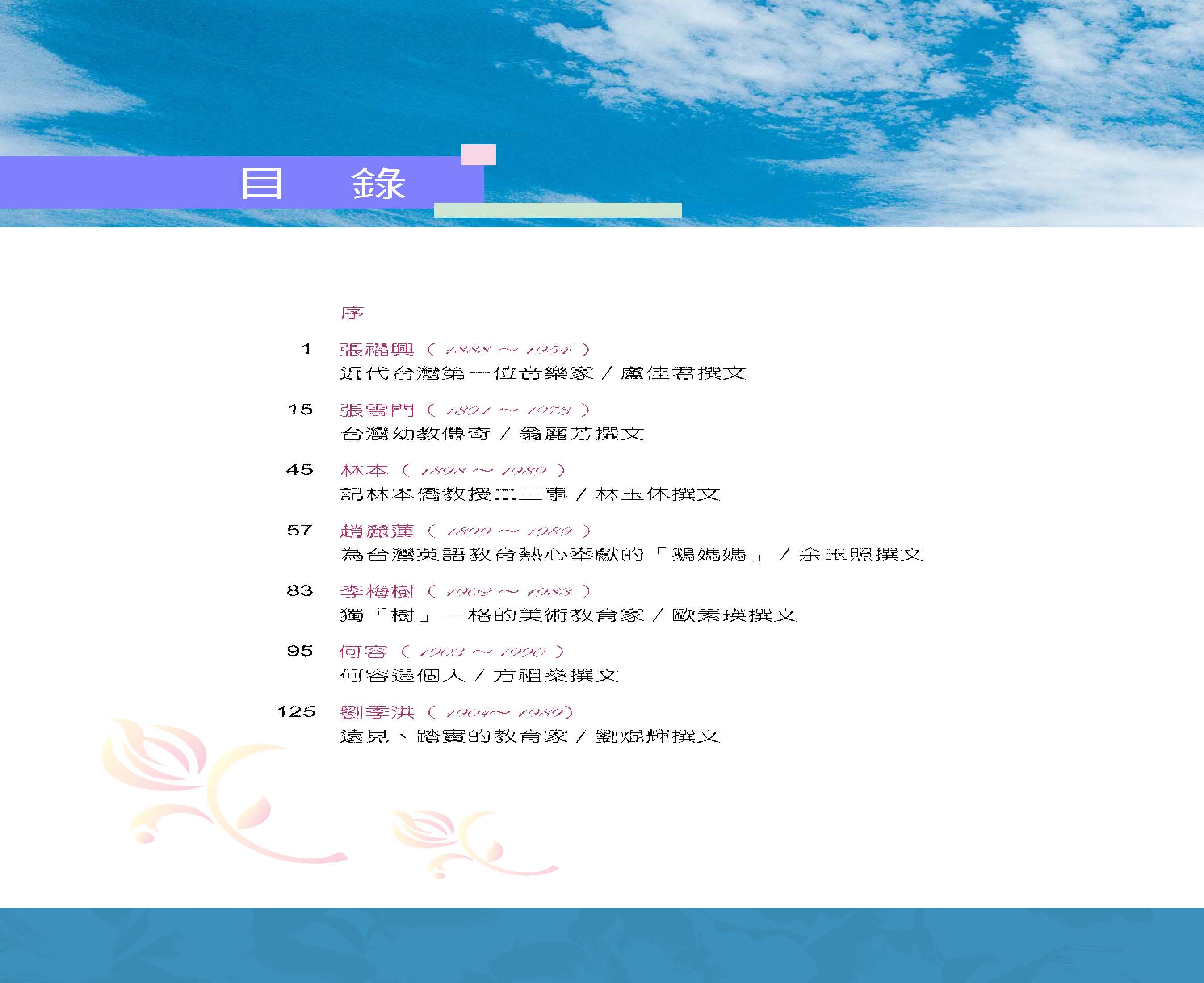
Task: Click the 何容 chapter heading
Action: [x=363, y=652]
